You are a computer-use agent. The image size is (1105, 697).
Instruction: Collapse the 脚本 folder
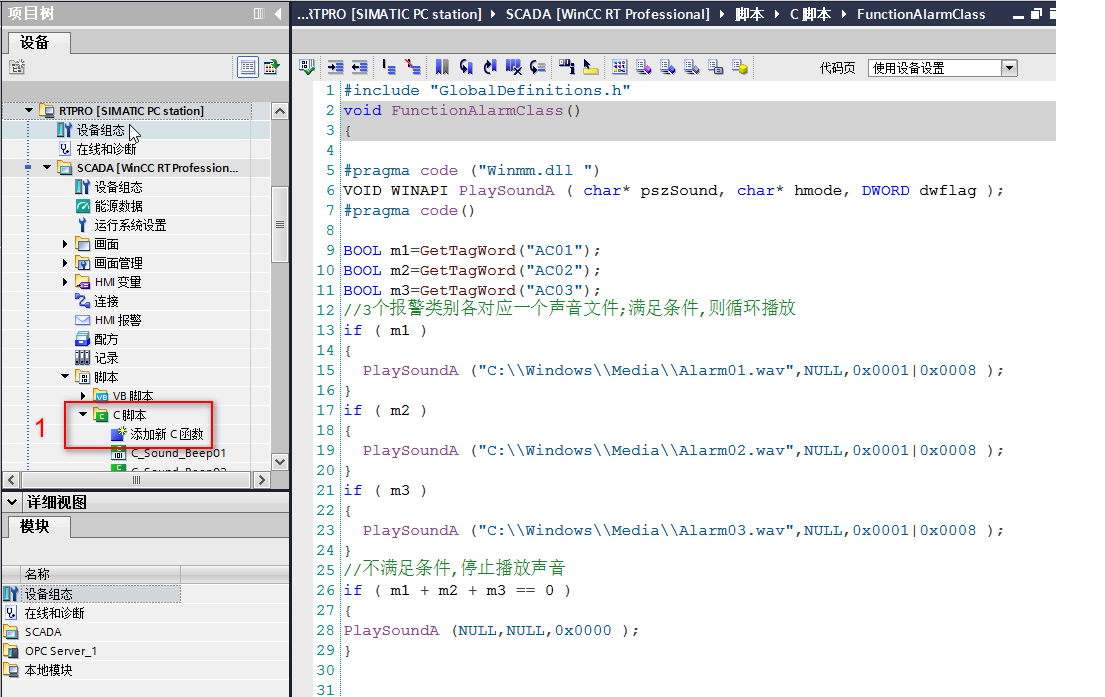(x=65, y=376)
